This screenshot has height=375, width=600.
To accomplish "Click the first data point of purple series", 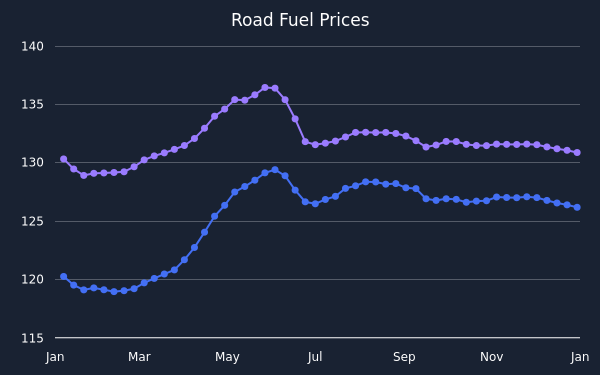I will pyautogui.click(x=64, y=159).
